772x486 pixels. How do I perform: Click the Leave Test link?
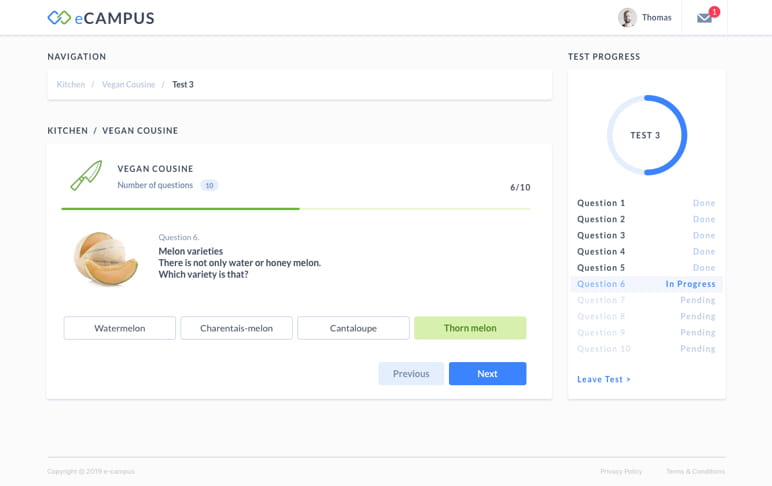pyautogui.click(x=604, y=379)
